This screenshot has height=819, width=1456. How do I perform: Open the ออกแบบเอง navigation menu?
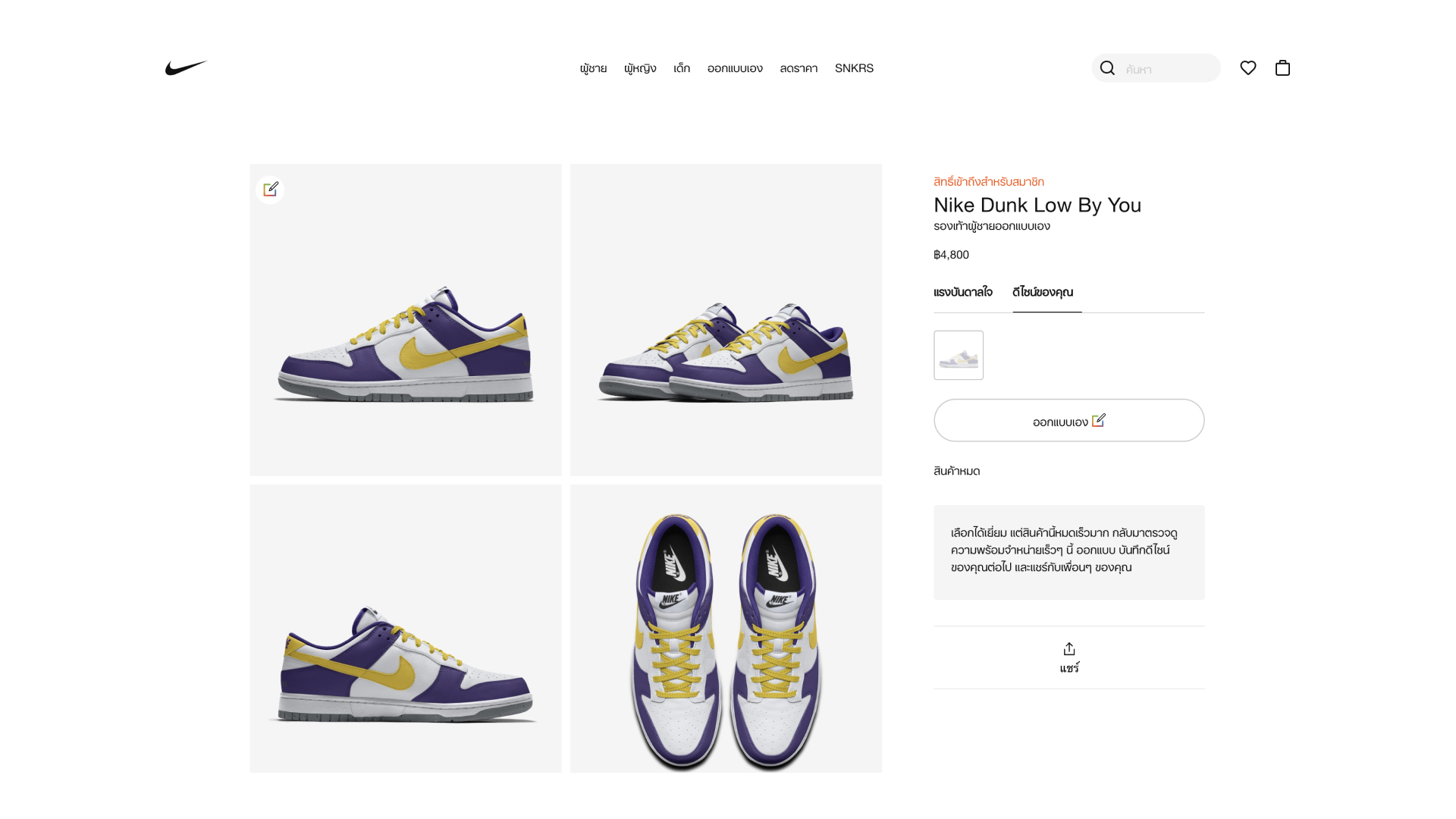[x=735, y=68]
